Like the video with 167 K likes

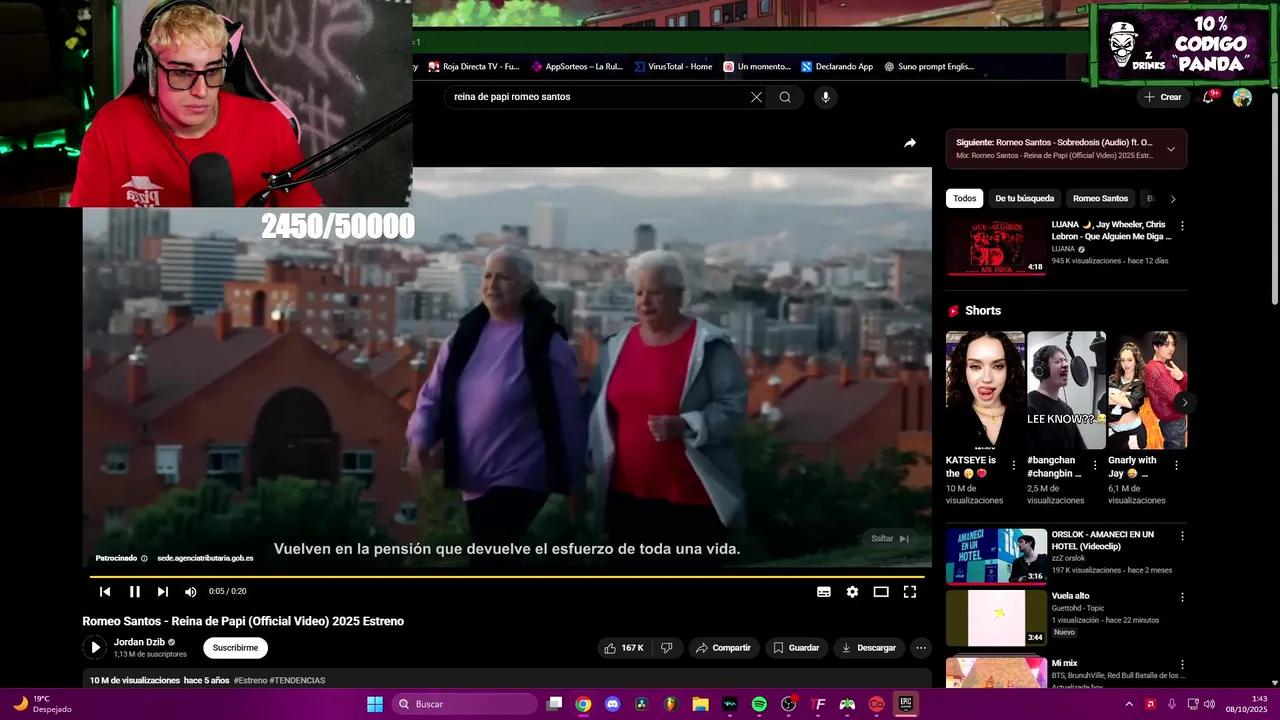pyautogui.click(x=624, y=648)
